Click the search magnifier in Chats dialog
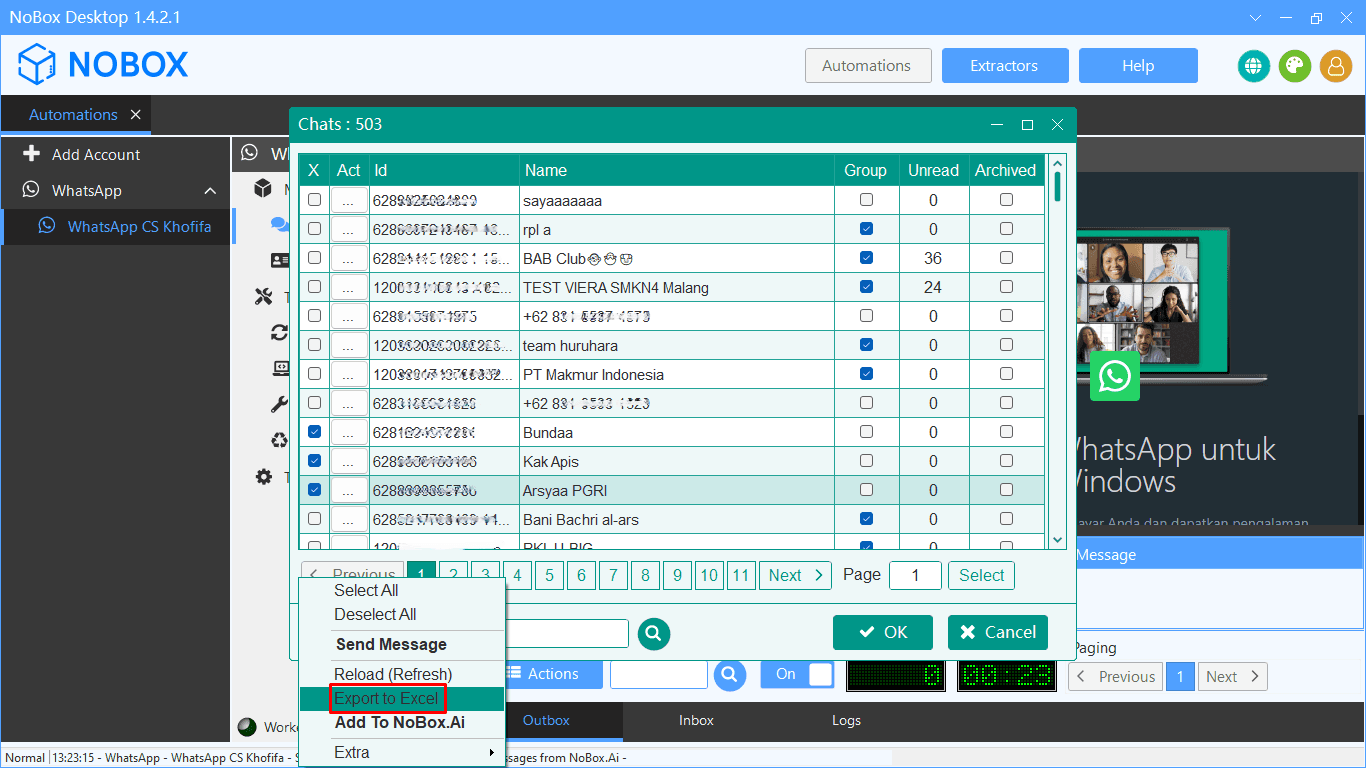 (x=653, y=633)
